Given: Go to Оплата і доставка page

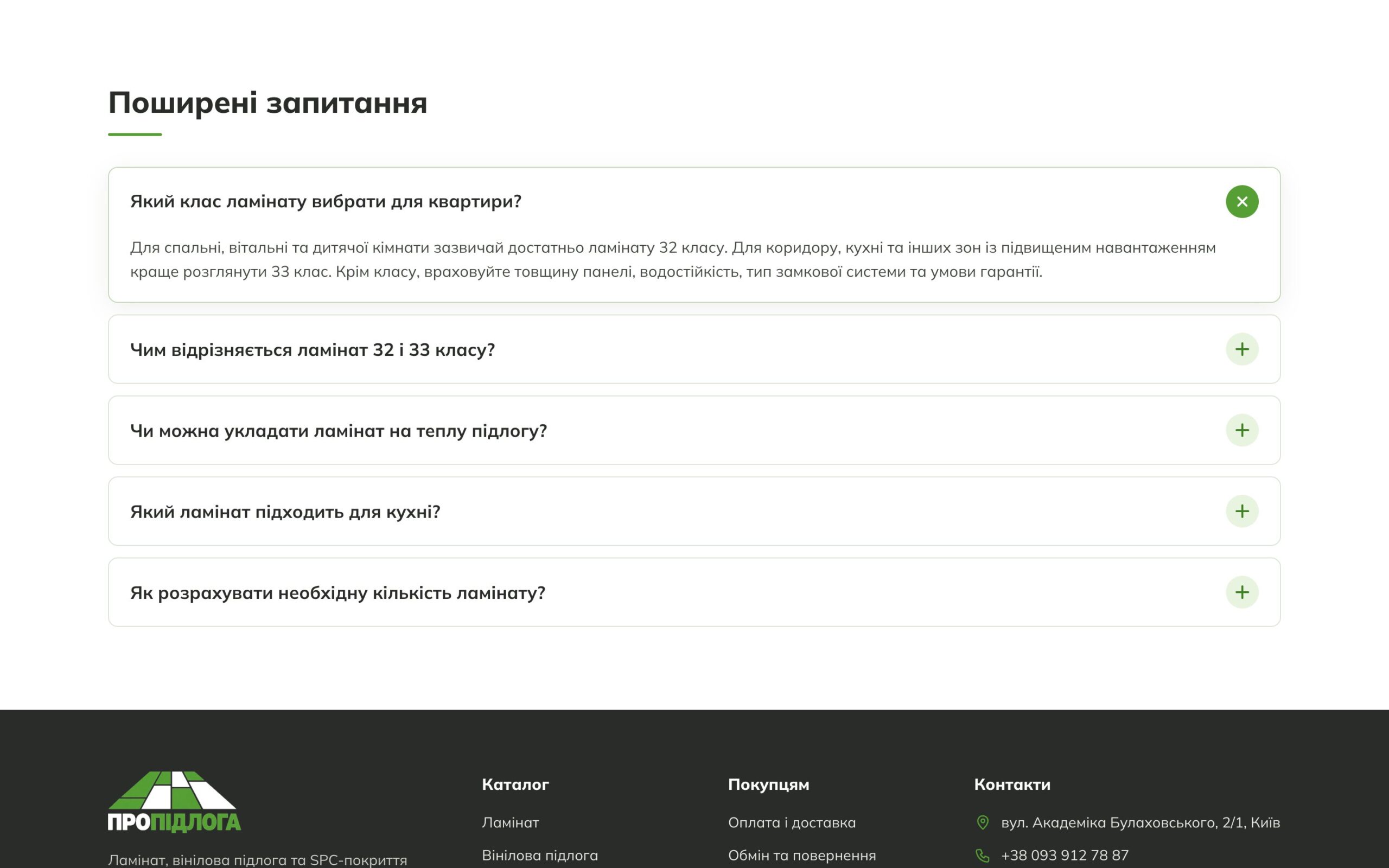Looking at the screenshot, I should 792,822.
